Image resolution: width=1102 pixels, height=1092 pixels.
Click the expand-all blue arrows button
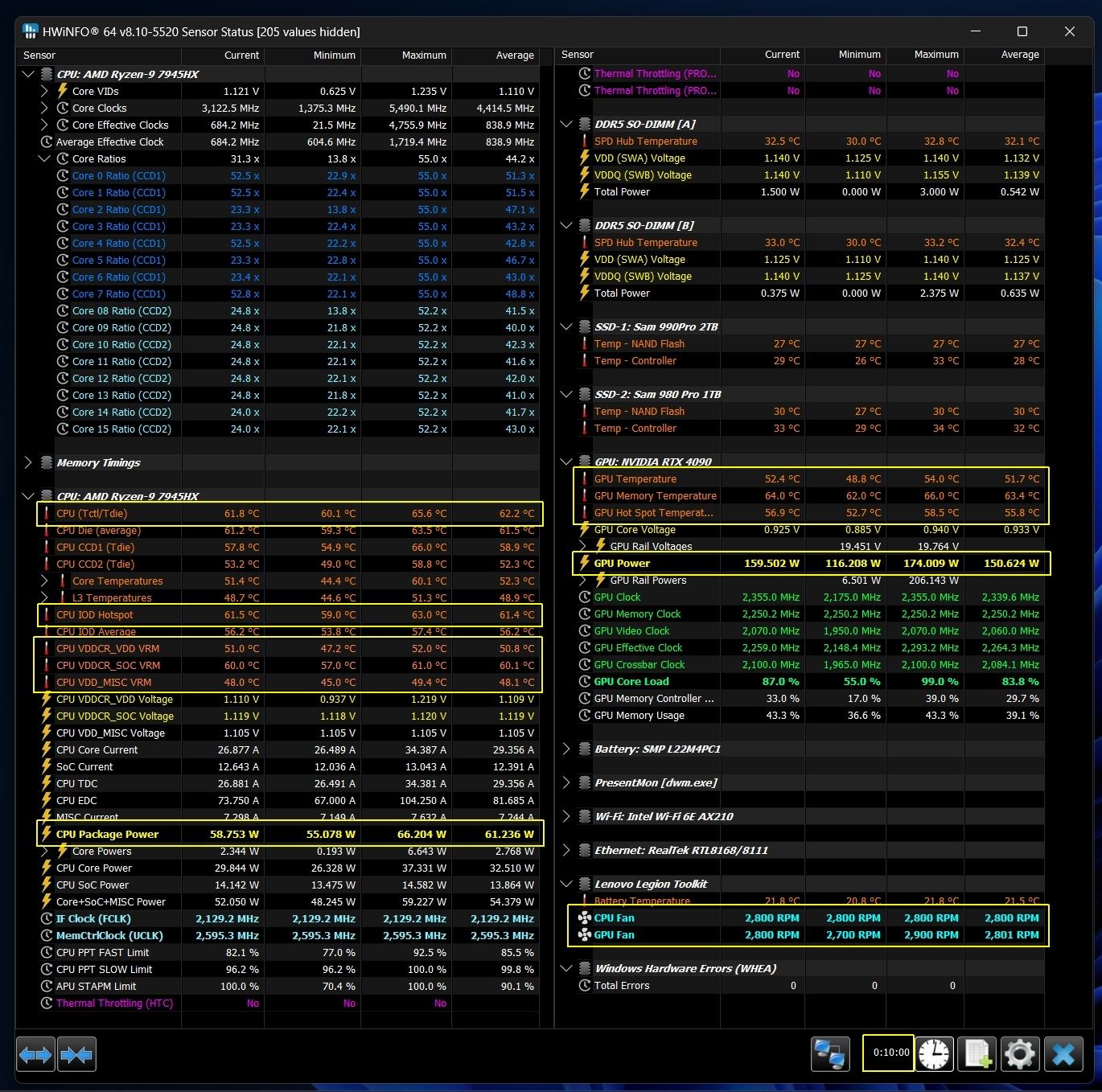click(35, 1053)
